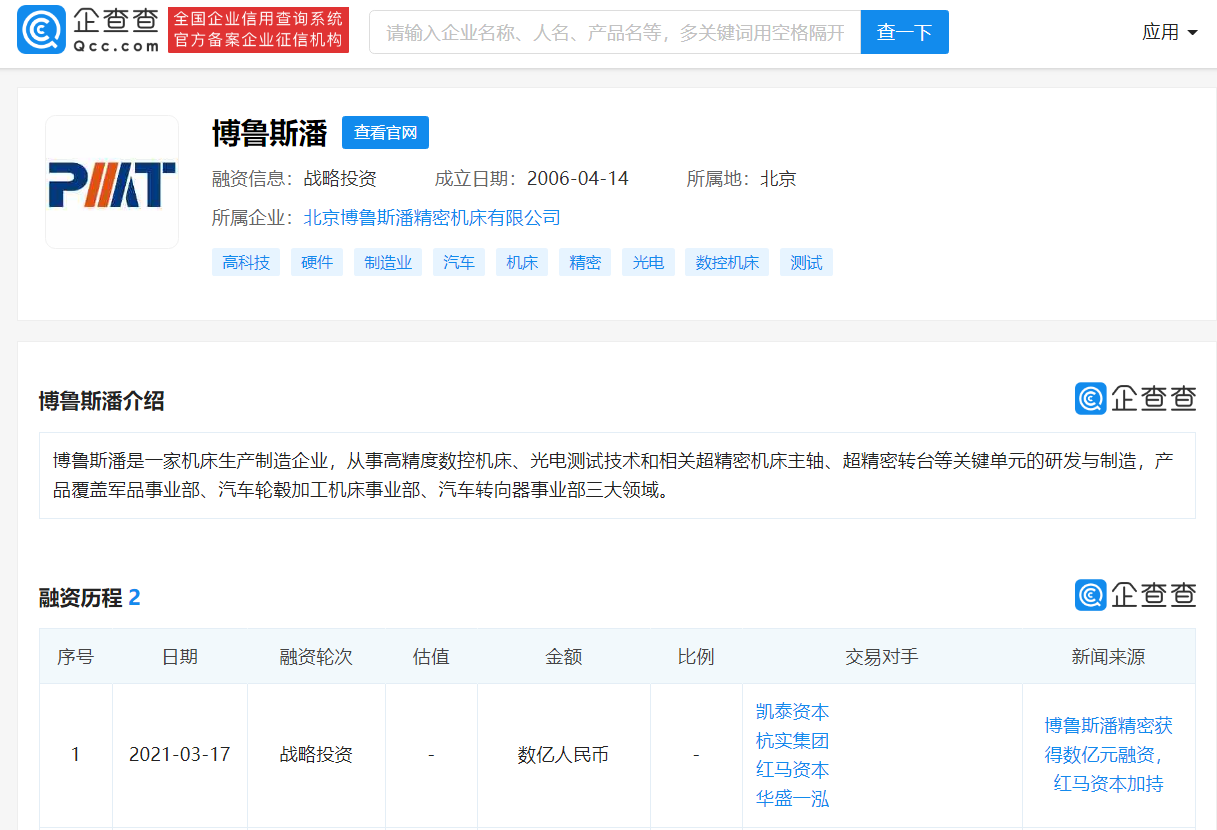This screenshot has width=1217, height=830.
Task: Open news link 博鲁斯潘精密获得数亿元融资
Action: pos(1108,754)
